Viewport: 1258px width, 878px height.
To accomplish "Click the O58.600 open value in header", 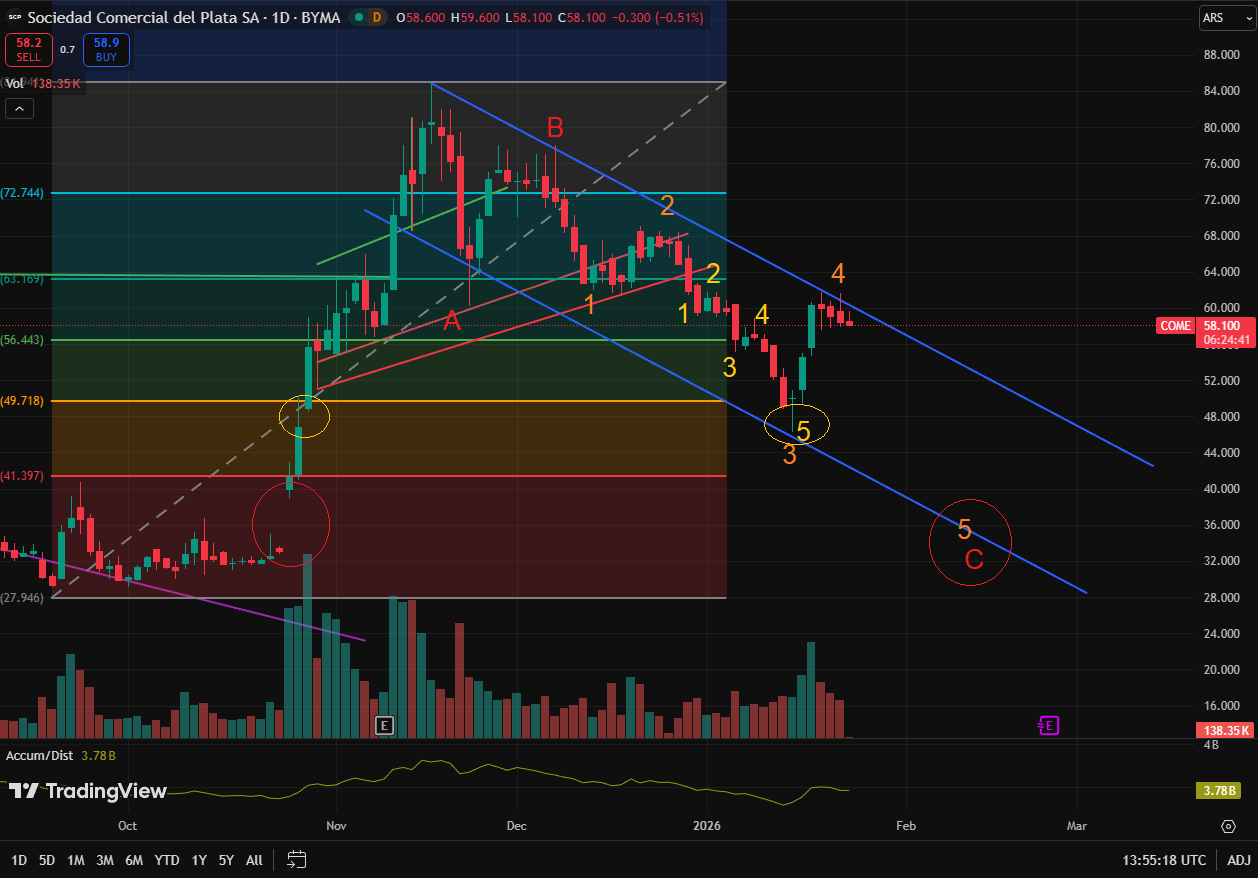I will click(x=421, y=18).
